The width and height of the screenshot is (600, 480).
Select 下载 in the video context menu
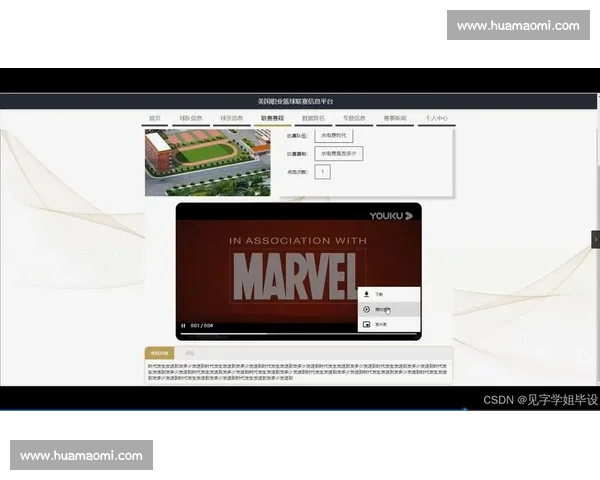pos(380,294)
